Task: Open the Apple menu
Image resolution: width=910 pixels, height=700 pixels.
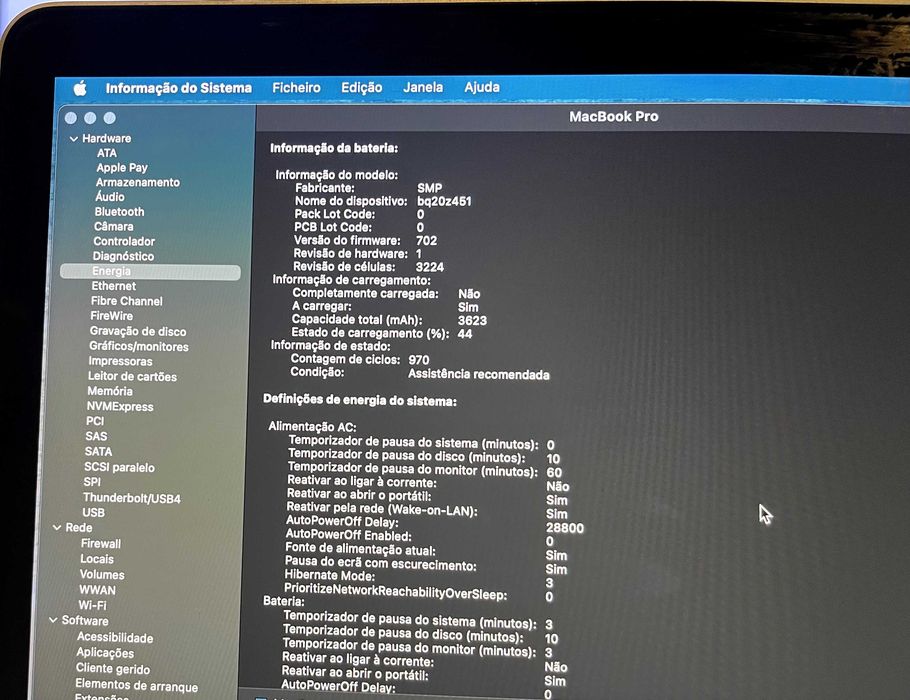Action: pos(80,88)
